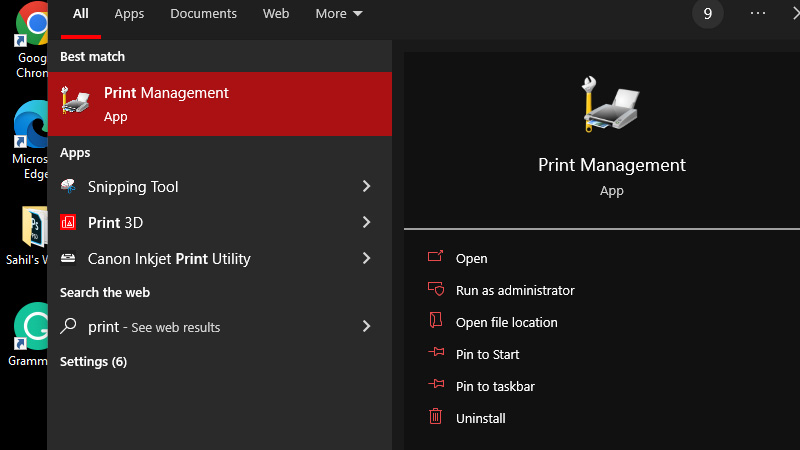
Task: Click the Print Management printer icon in best match
Action: tap(75, 101)
